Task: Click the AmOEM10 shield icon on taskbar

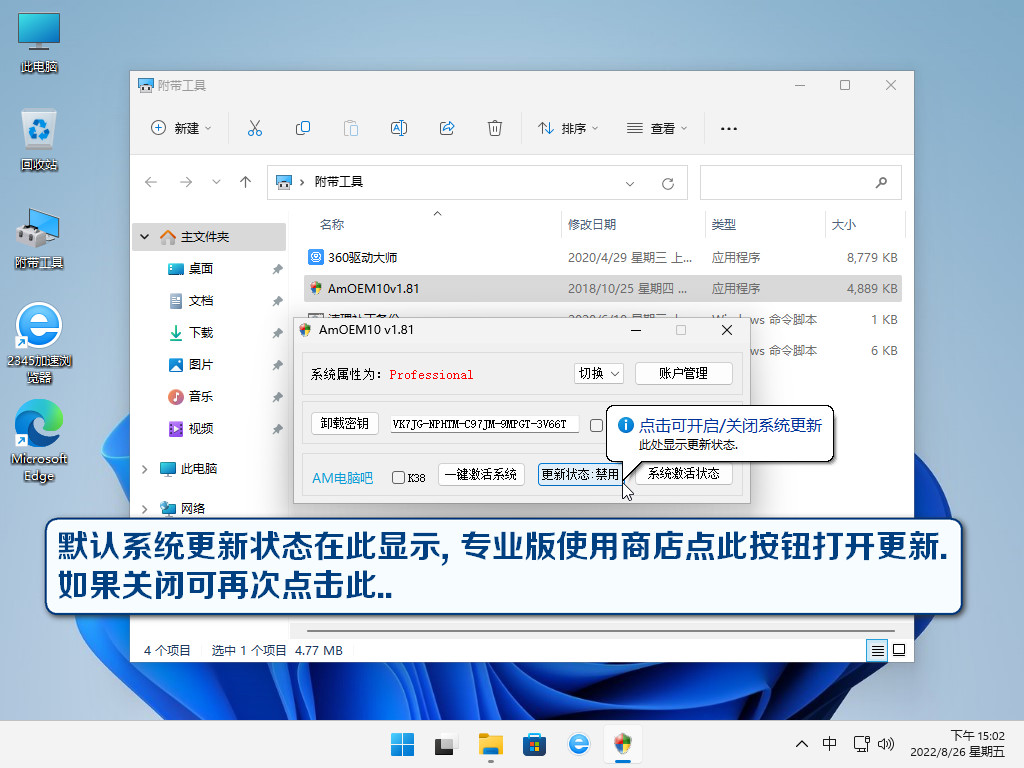Action: (x=623, y=744)
